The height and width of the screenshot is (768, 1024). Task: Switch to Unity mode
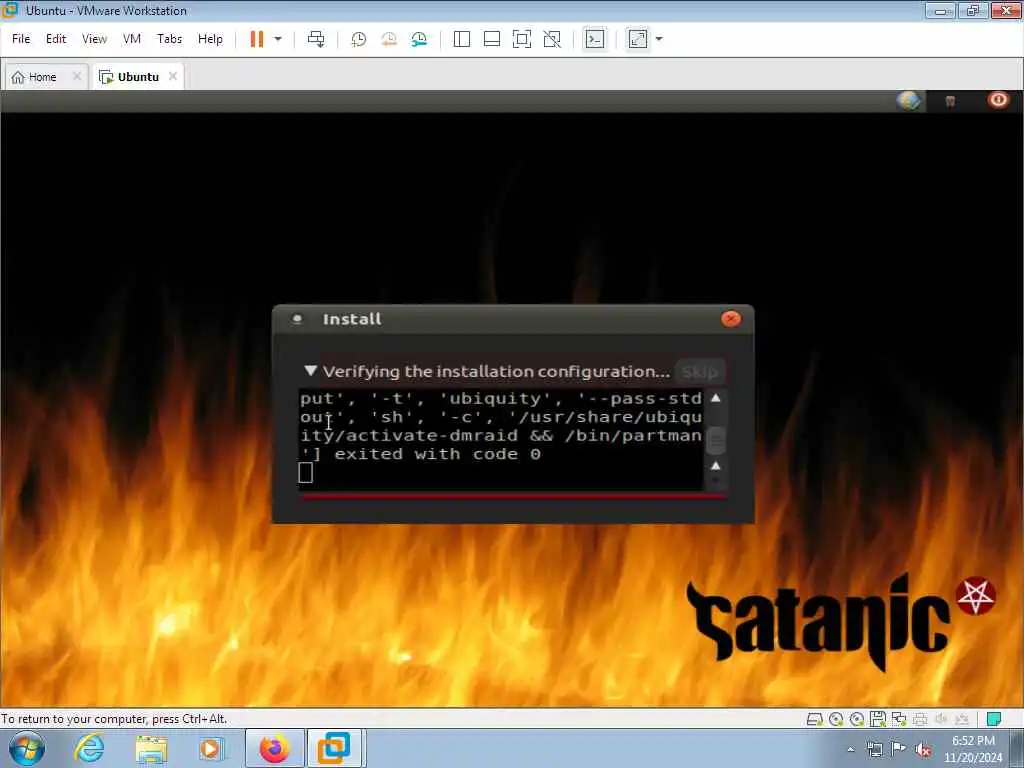[552, 39]
